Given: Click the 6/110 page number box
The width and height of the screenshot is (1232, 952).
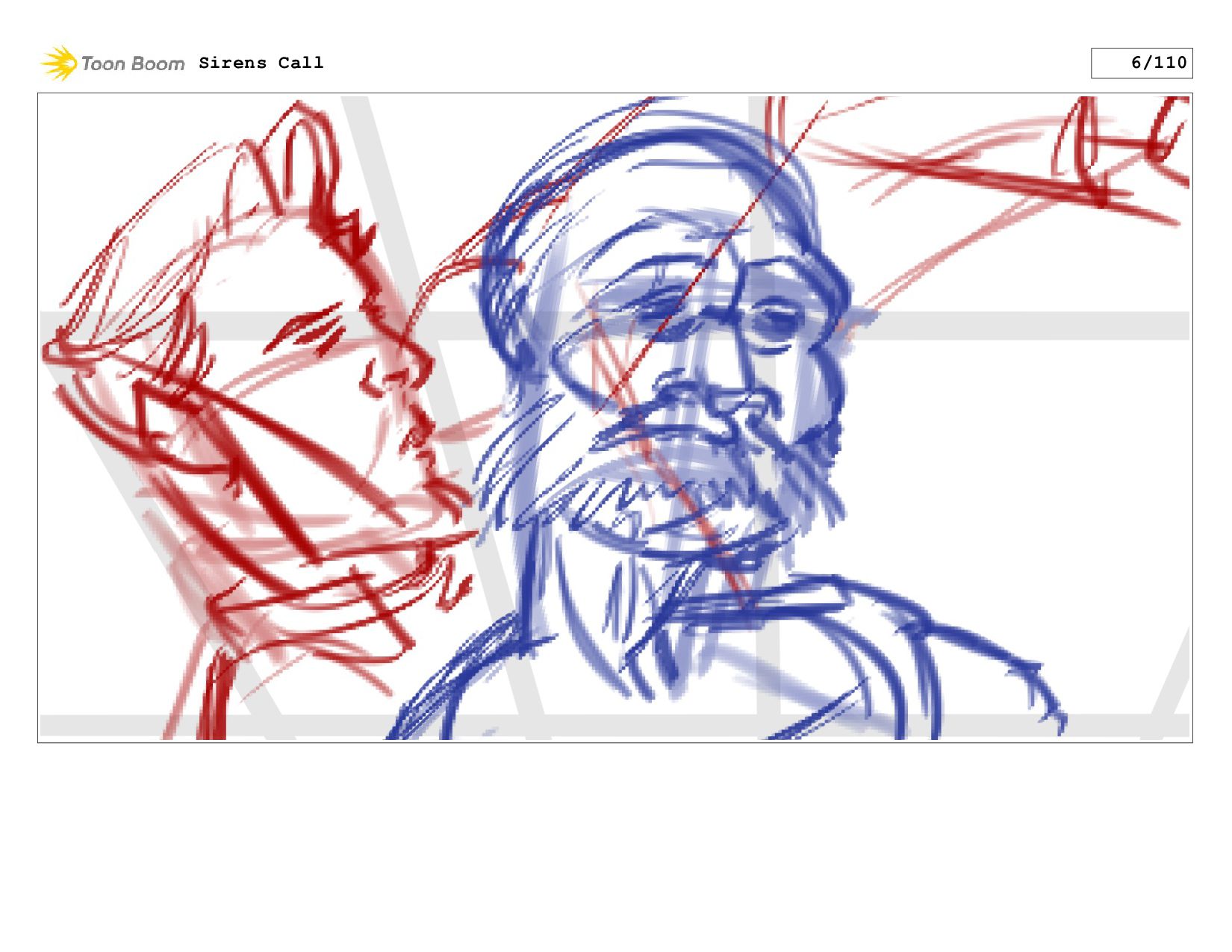Looking at the screenshot, I should [1142, 63].
